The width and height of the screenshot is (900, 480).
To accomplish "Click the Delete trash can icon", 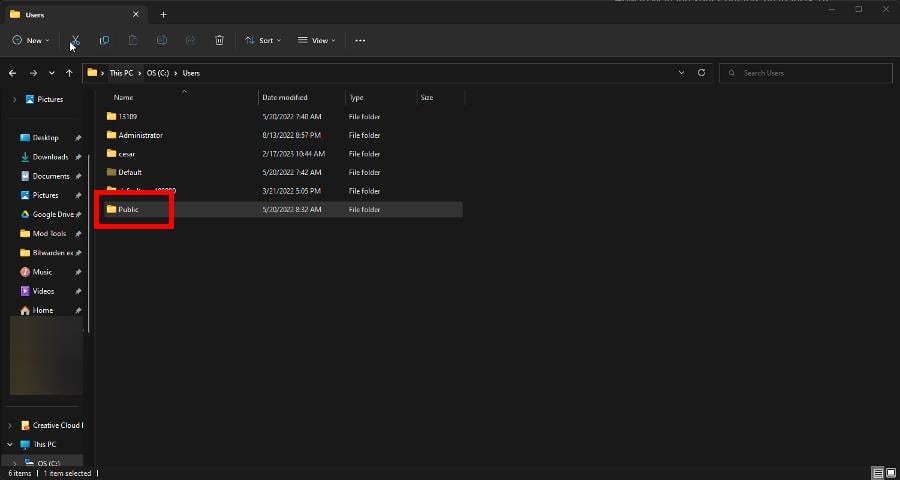I will pos(219,40).
